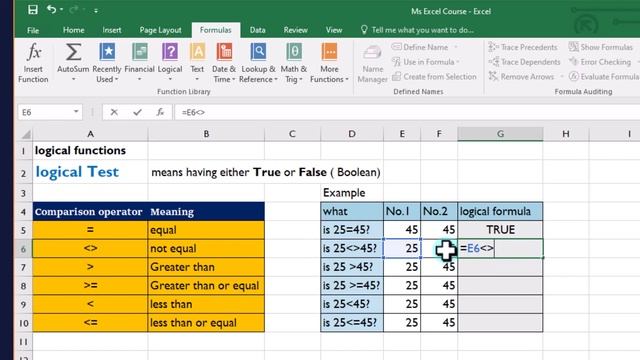Screen dimensions: 640x360
Task: Click Create from Selection
Action: coord(434,77)
